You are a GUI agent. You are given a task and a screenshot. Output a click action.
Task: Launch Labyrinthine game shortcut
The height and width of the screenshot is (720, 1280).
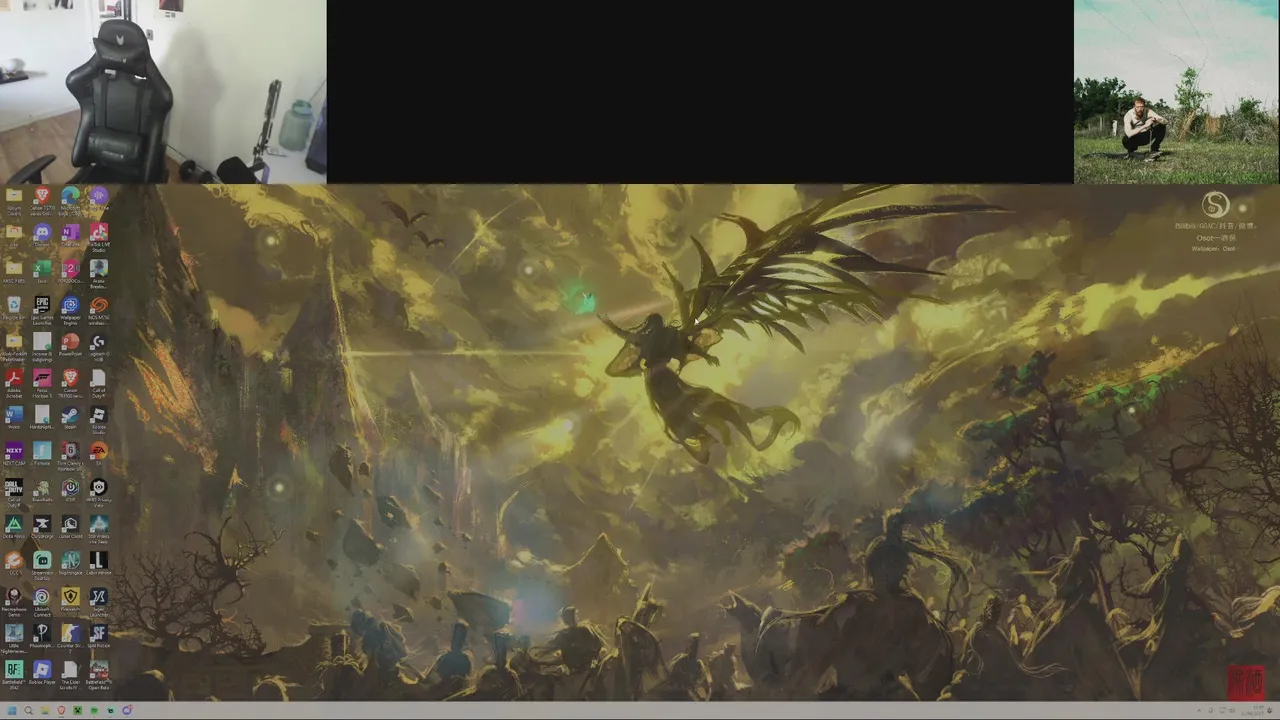(98, 564)
